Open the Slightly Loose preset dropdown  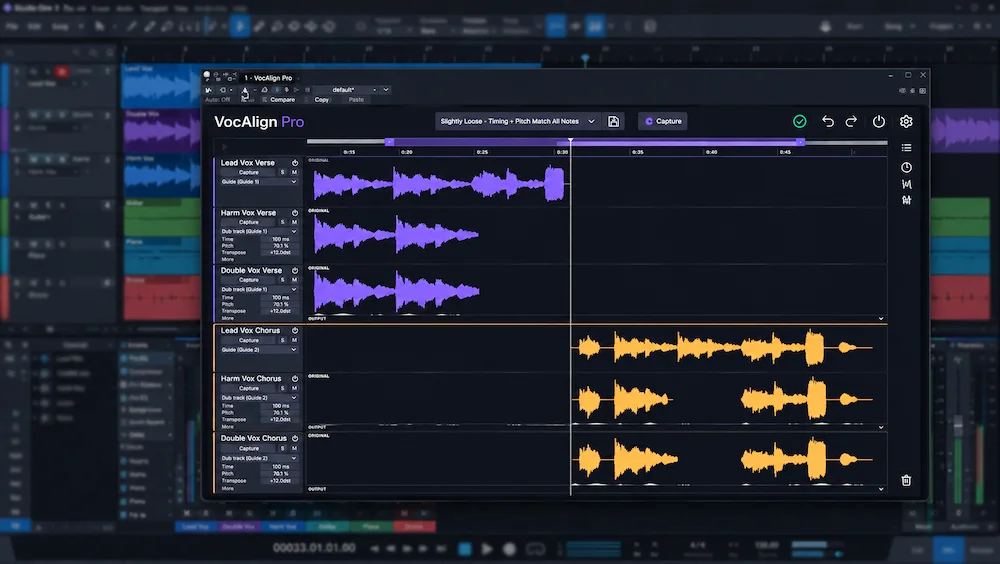(517, 121)
